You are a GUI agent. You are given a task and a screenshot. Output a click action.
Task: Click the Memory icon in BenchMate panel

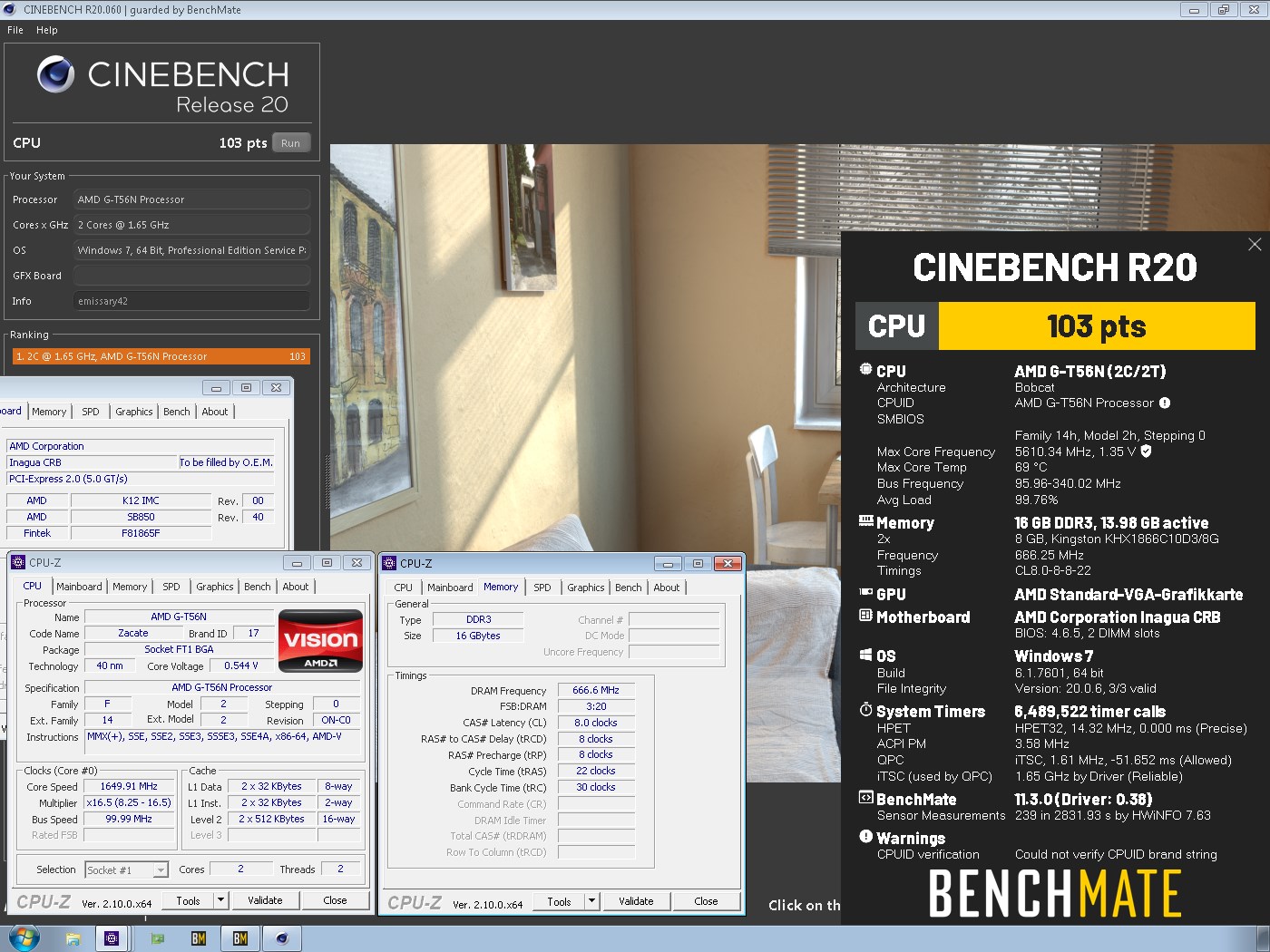click(865, 521)
